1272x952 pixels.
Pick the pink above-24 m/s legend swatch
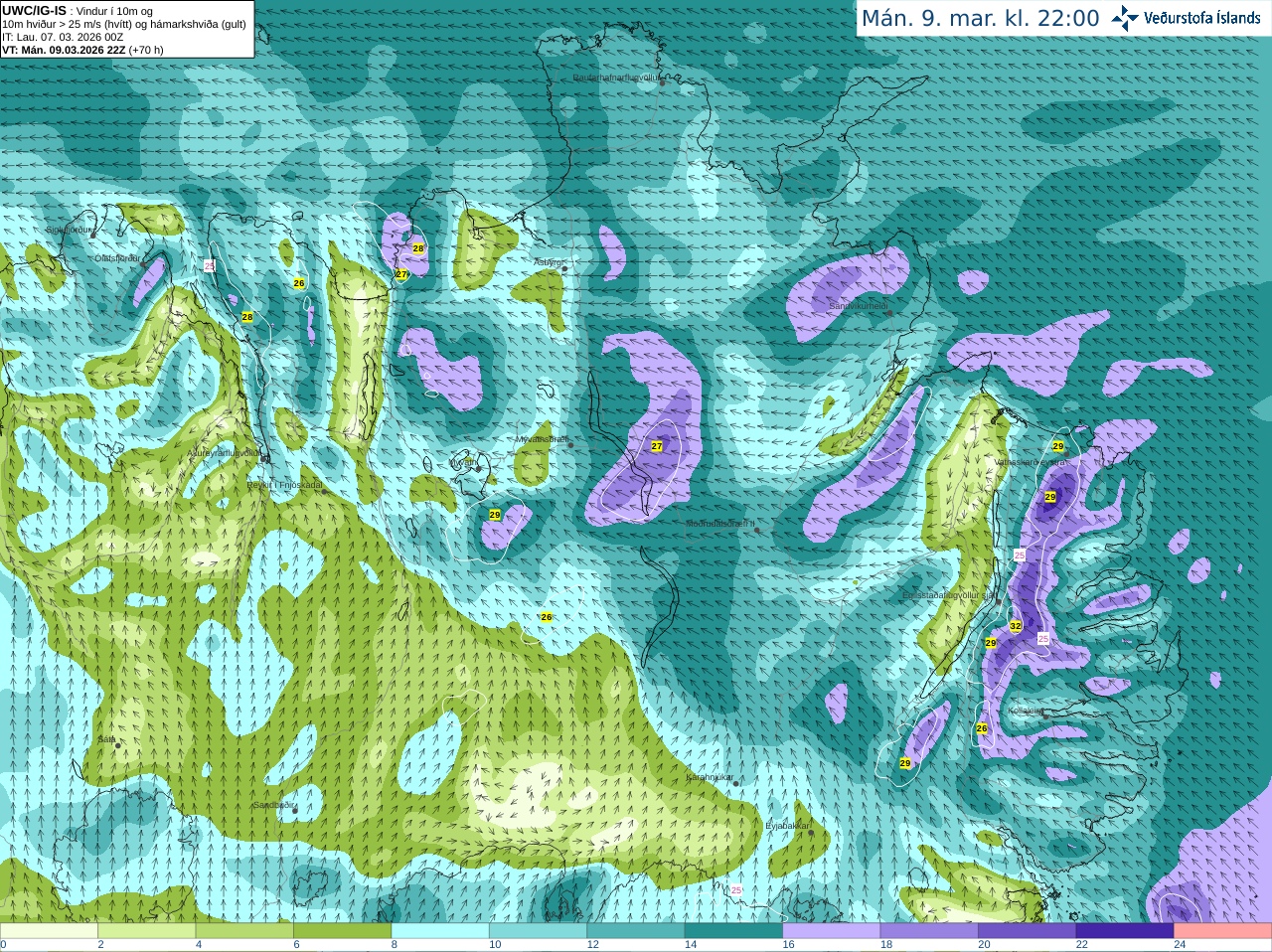[x=1222, y=931]
